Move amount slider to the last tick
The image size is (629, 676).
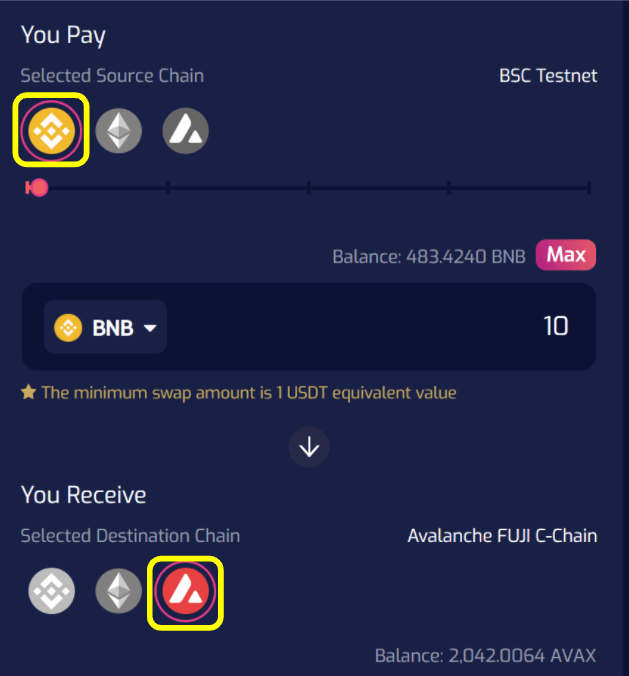pyautogui.click(x=589, y=187)
